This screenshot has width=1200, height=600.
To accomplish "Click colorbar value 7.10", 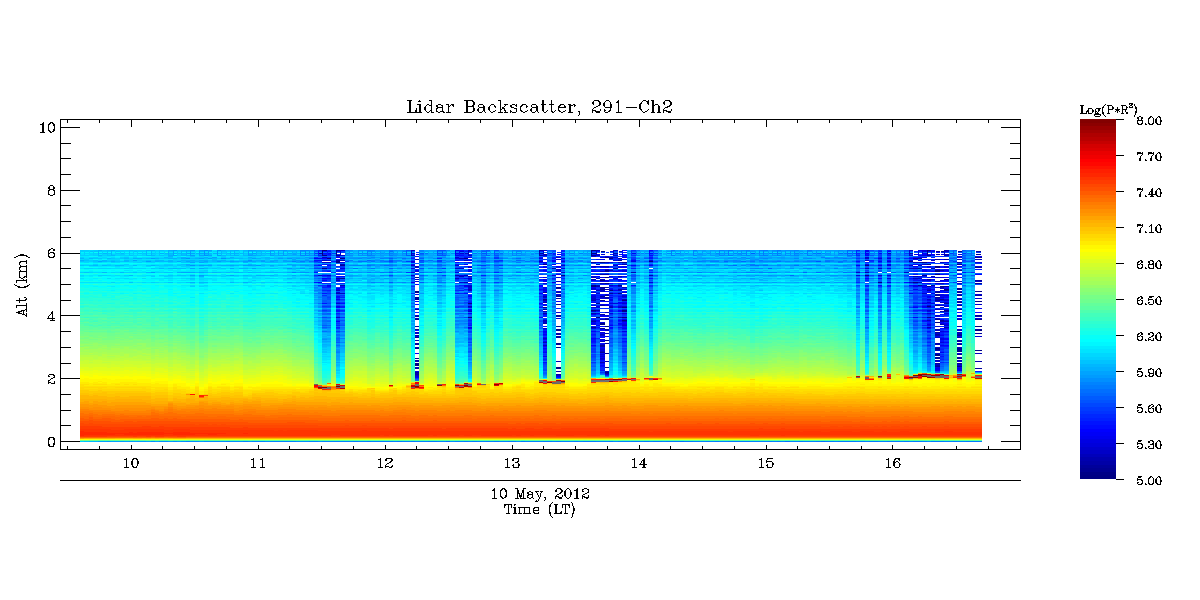I will click(1149, 229).
